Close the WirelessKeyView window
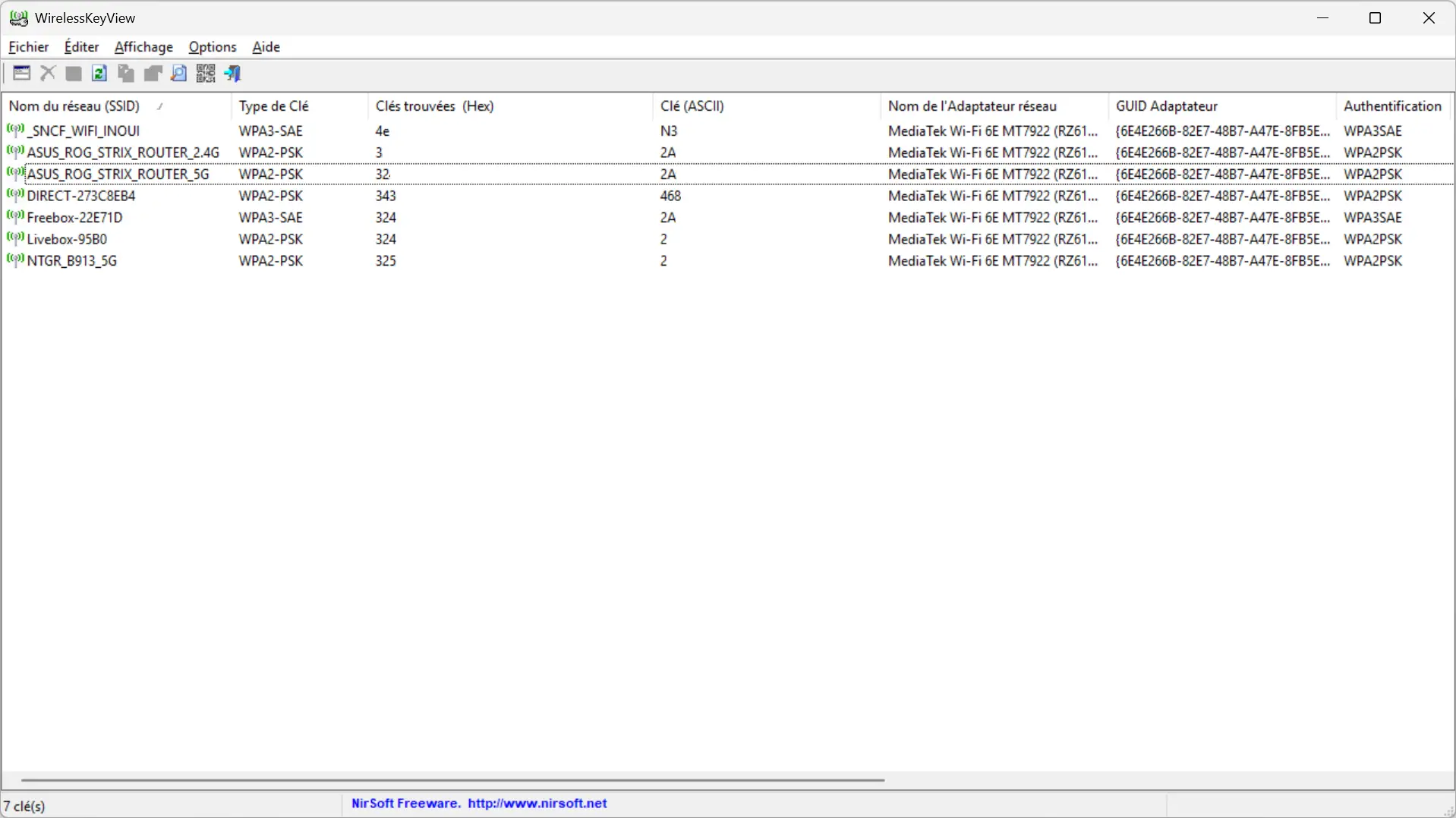The height and width of the screenshot is (818, 1456). [x=1429, y=18]
